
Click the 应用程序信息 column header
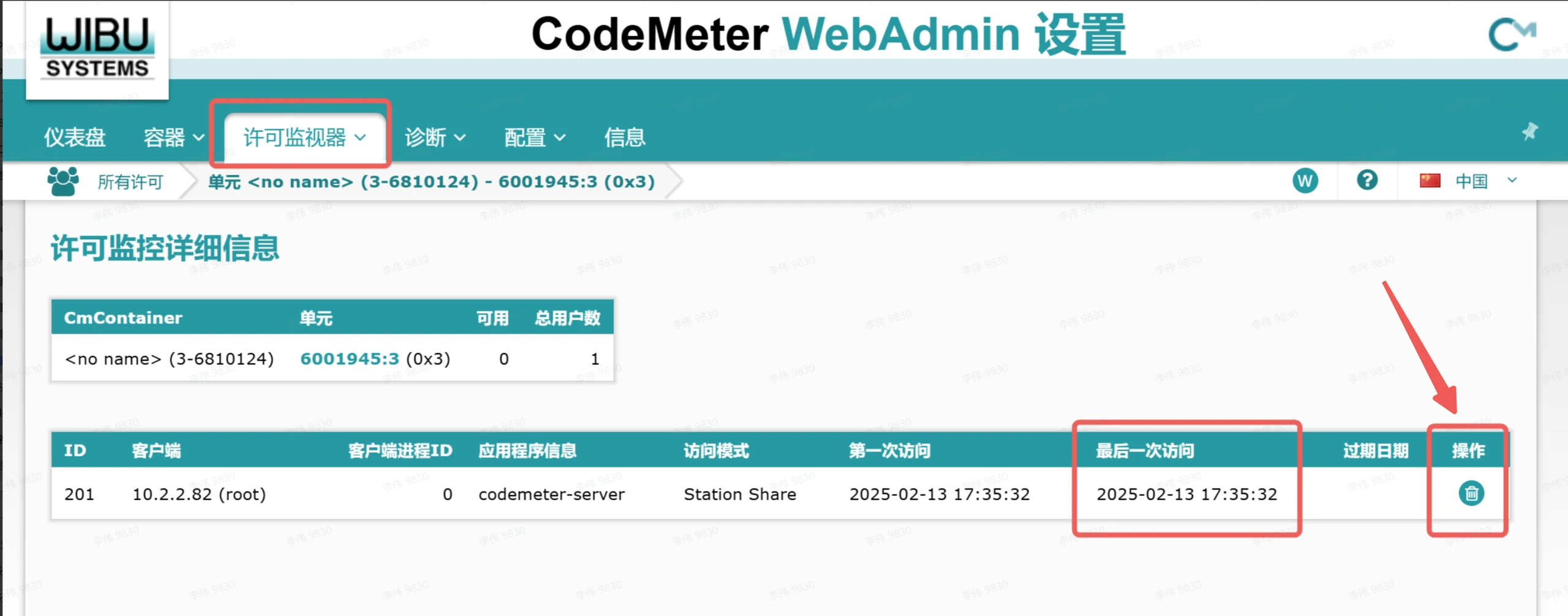coord(527,451)
